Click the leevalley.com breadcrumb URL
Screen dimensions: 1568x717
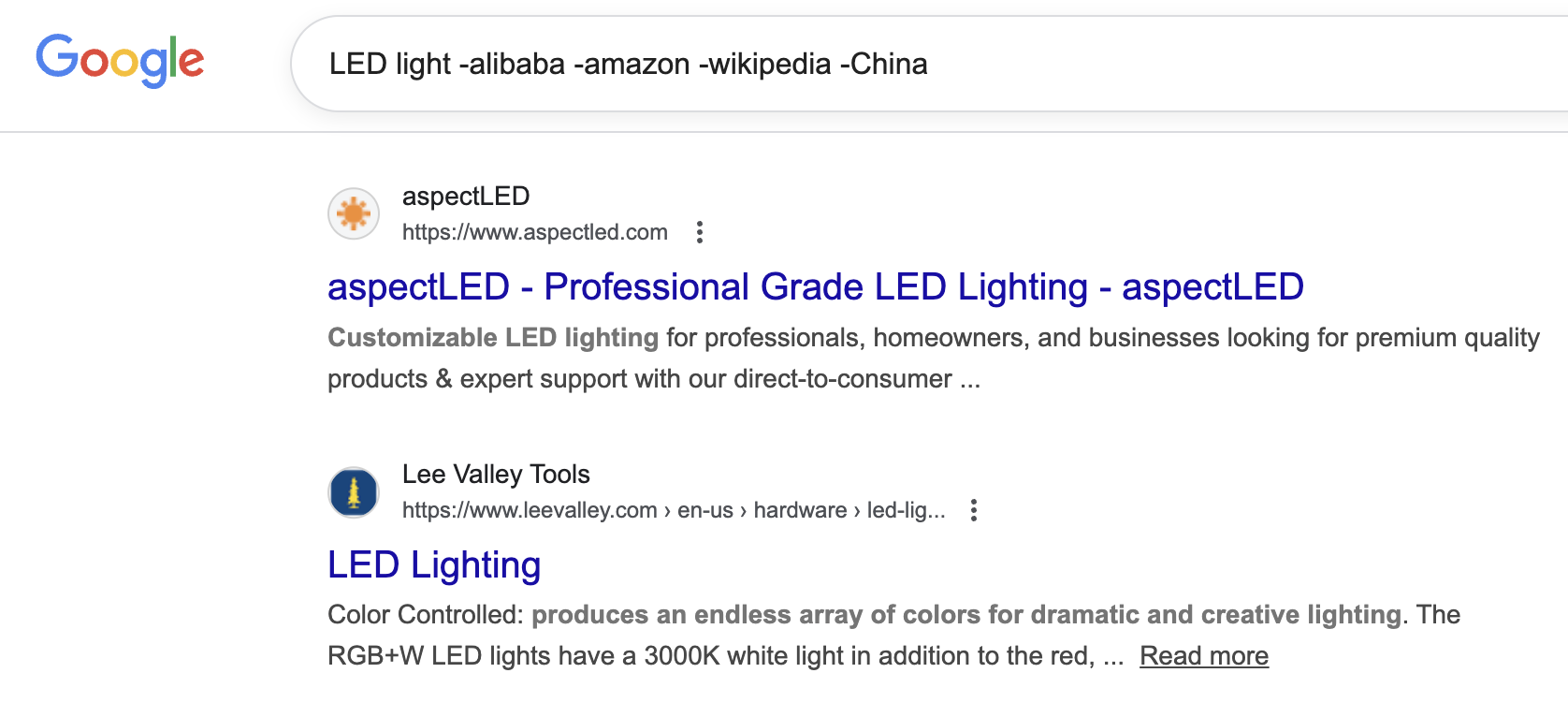click(674, 510)
